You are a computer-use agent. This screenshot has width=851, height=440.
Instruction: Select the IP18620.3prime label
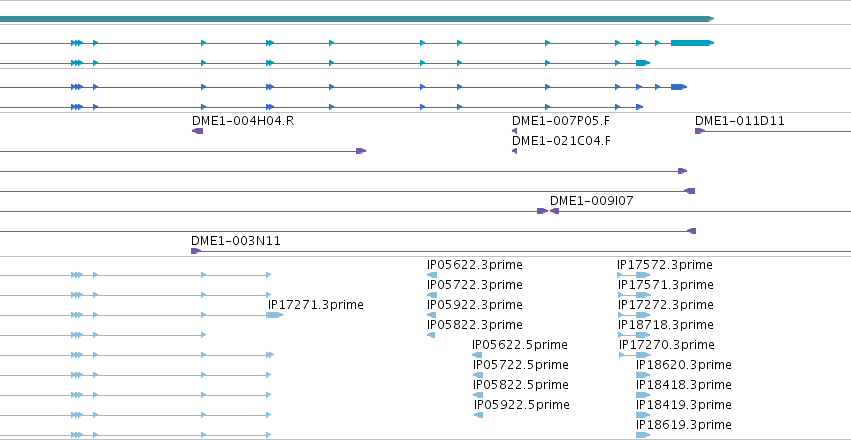coord(684,365)
